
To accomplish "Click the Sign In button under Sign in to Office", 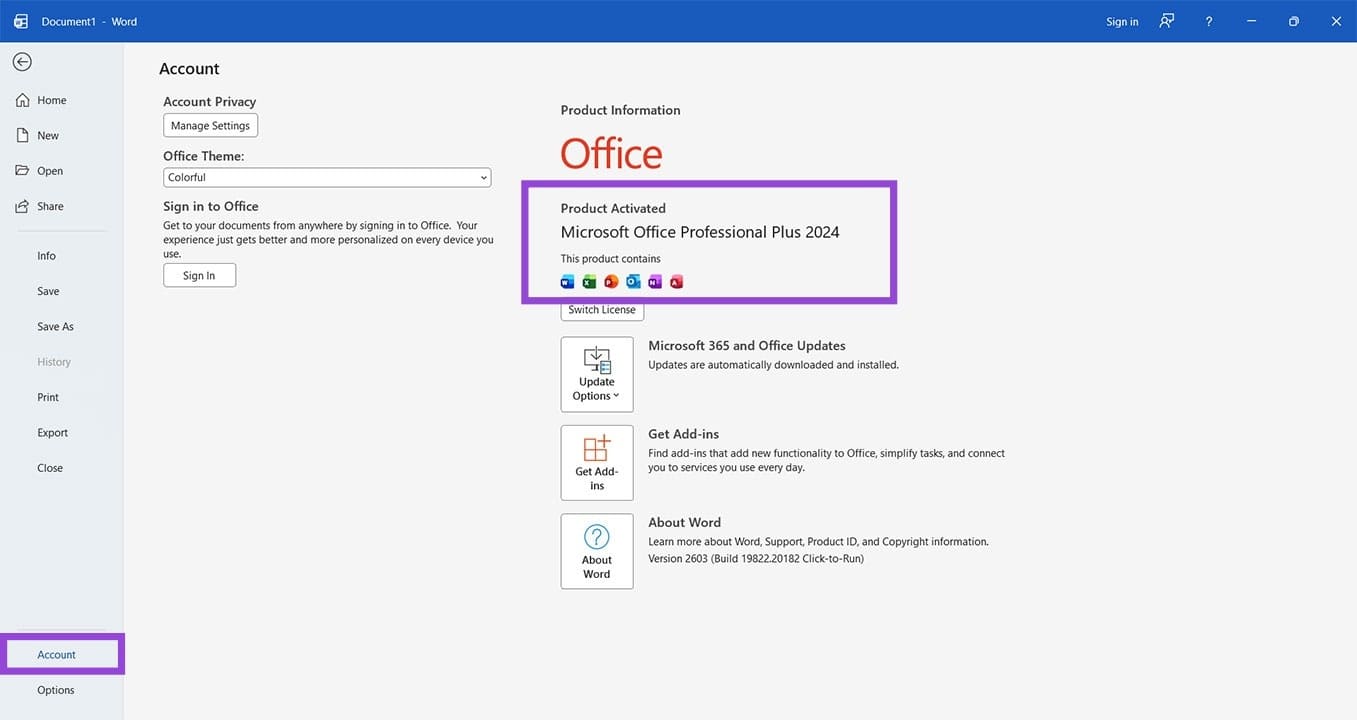I will click(x=199, y=274).
